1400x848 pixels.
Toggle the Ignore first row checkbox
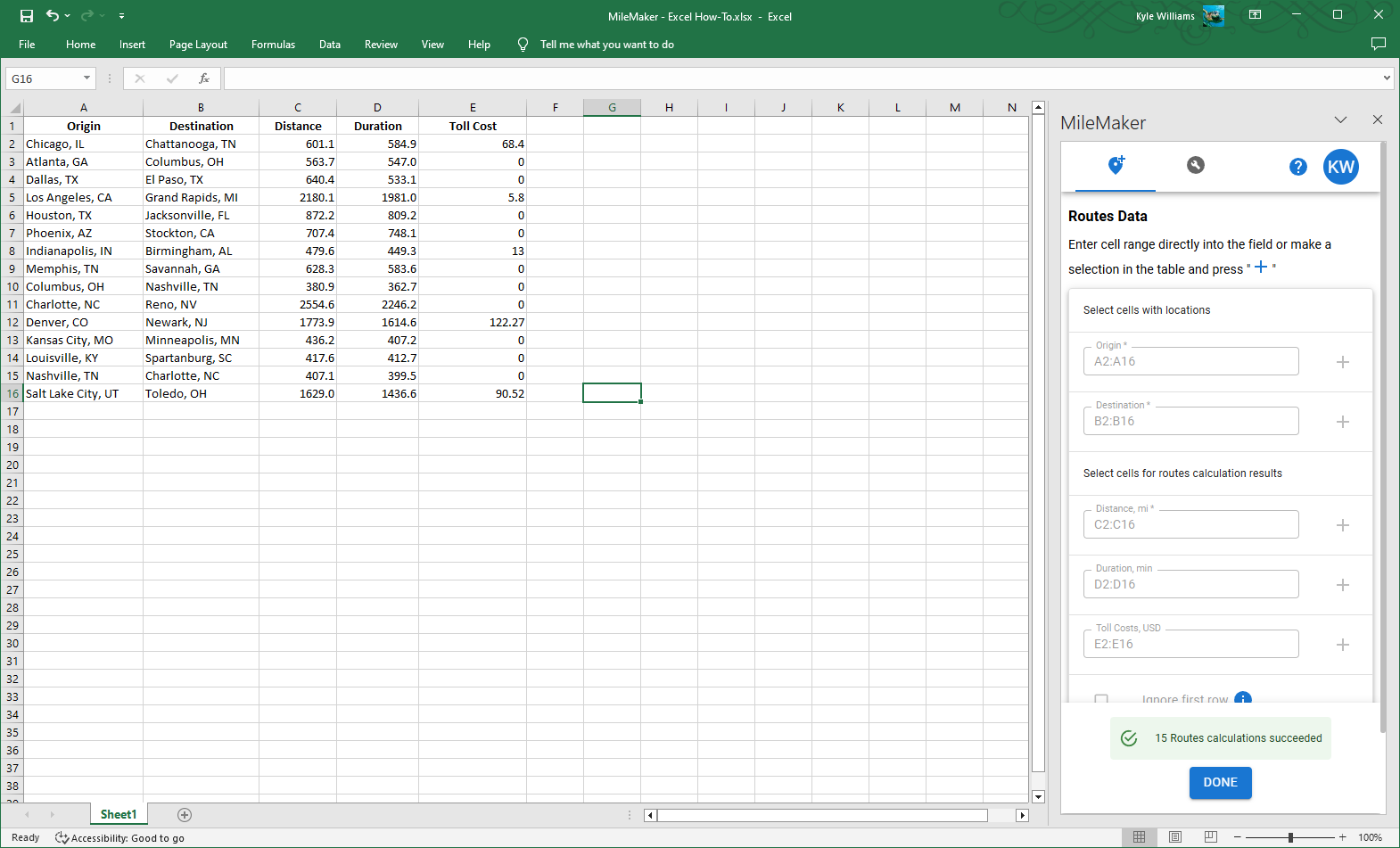[1101, 699]
